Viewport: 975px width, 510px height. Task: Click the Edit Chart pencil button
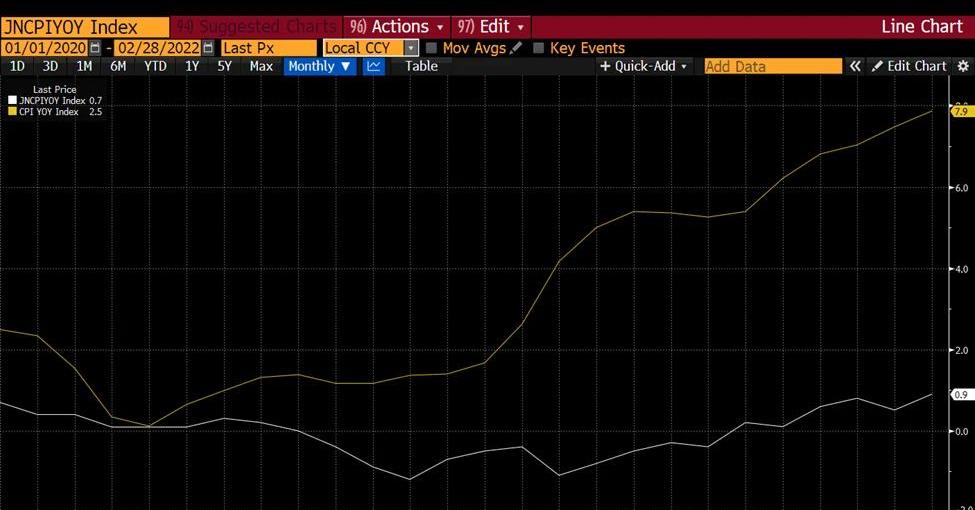click(x=908, y=66)
